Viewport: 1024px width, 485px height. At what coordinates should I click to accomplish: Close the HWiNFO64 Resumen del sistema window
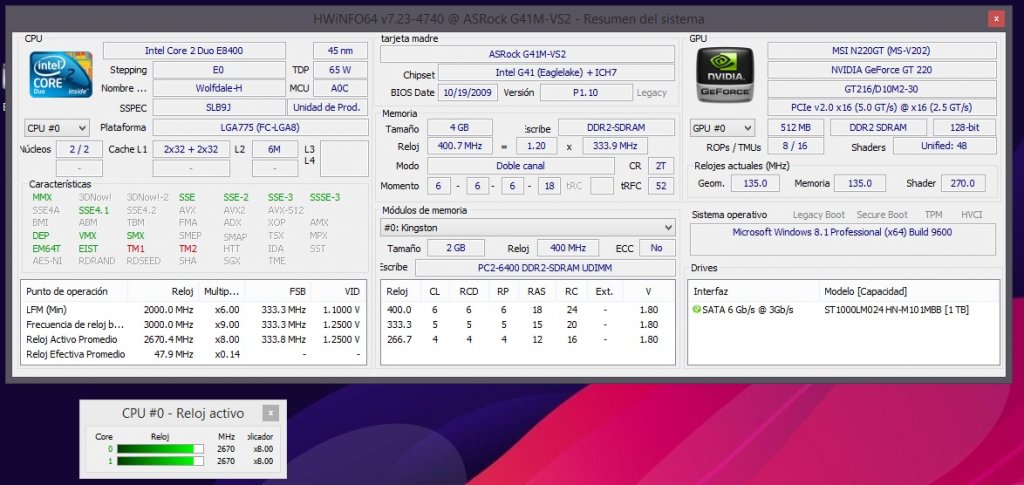pos(993,19)
